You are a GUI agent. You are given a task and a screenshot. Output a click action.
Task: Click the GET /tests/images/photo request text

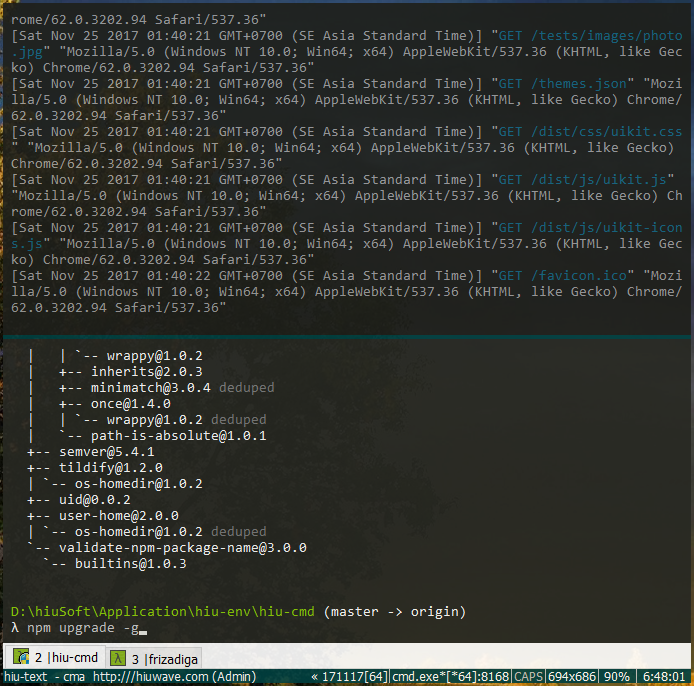[x=590, y=35]
